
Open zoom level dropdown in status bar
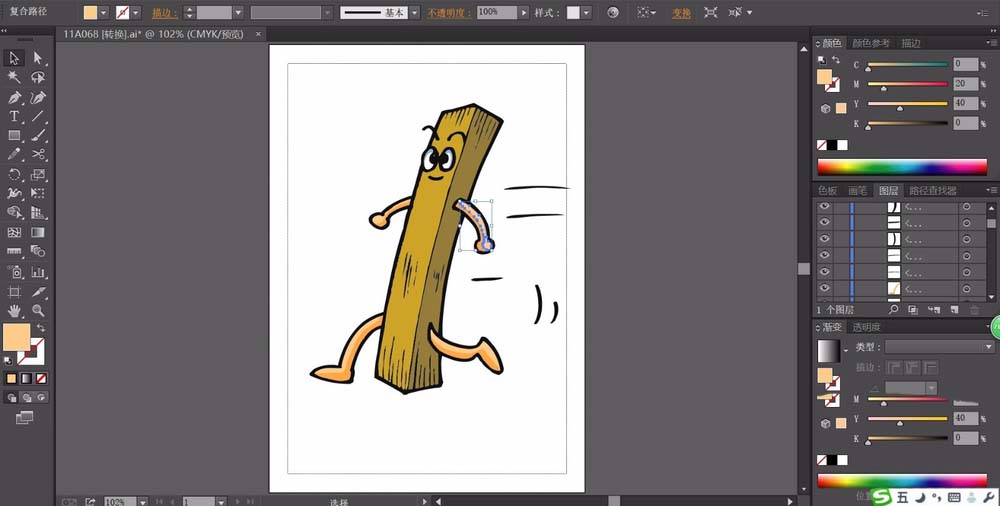tap(143, 502)
